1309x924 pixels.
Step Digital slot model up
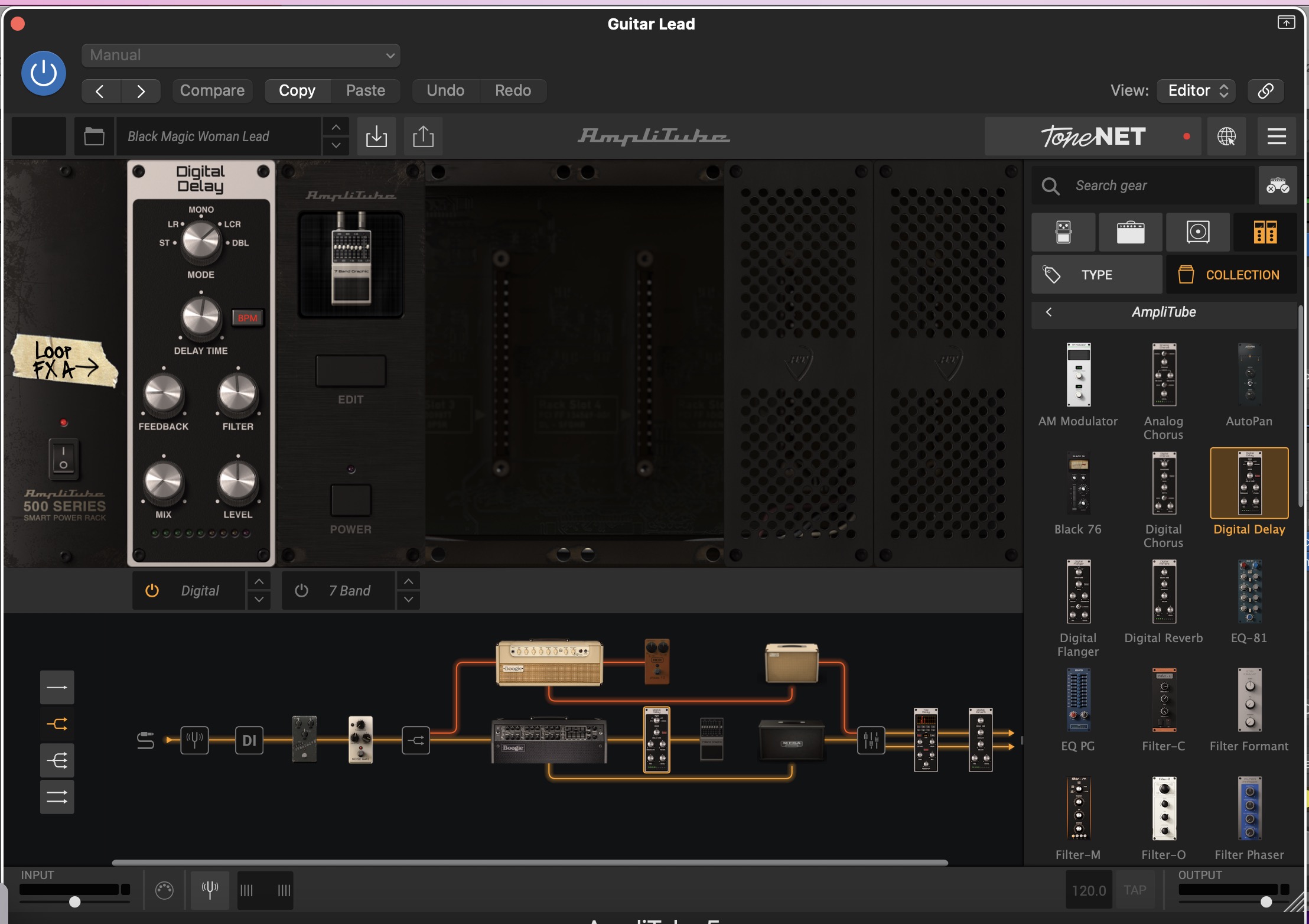pyautogui.click(x=259, y=581)
